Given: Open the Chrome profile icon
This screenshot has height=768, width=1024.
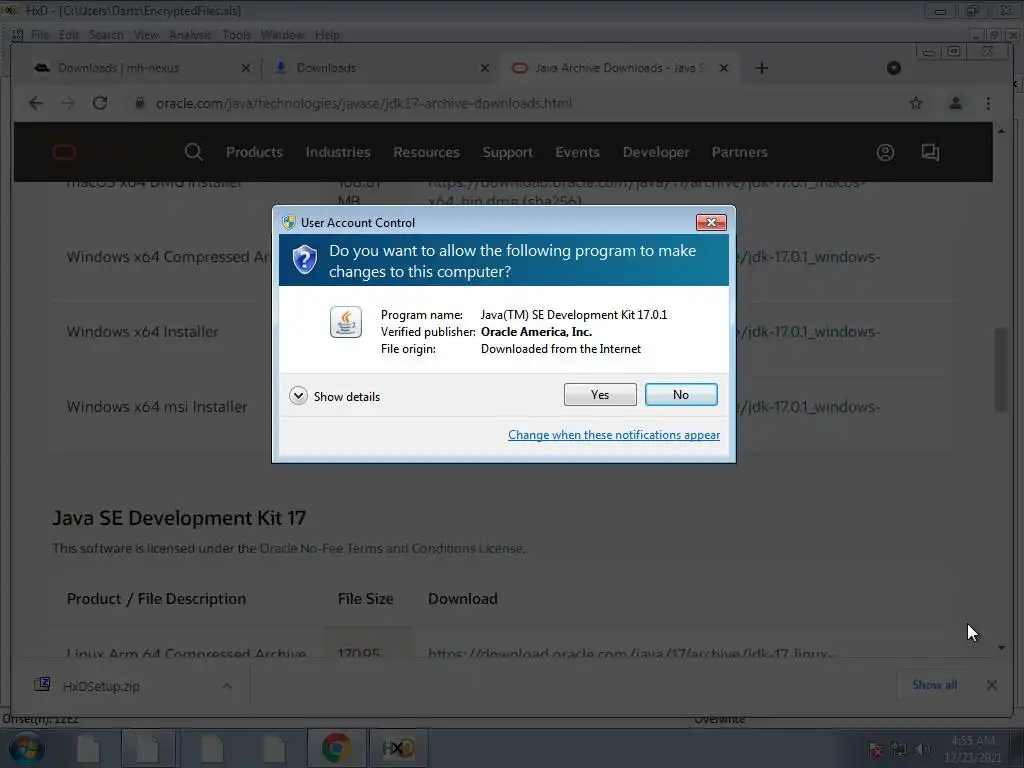Looking at the screenshot, I should tap(955, 103).
